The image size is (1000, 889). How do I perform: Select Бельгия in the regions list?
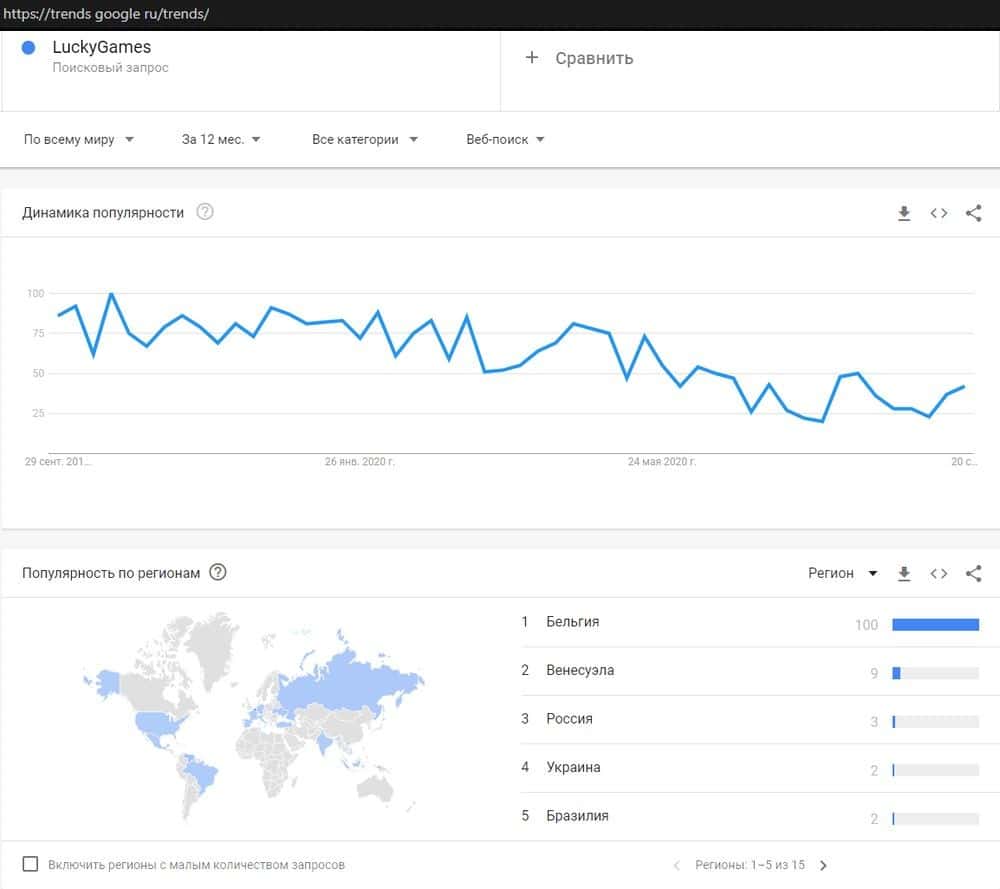pyautogui.click(x=573, y=622)
